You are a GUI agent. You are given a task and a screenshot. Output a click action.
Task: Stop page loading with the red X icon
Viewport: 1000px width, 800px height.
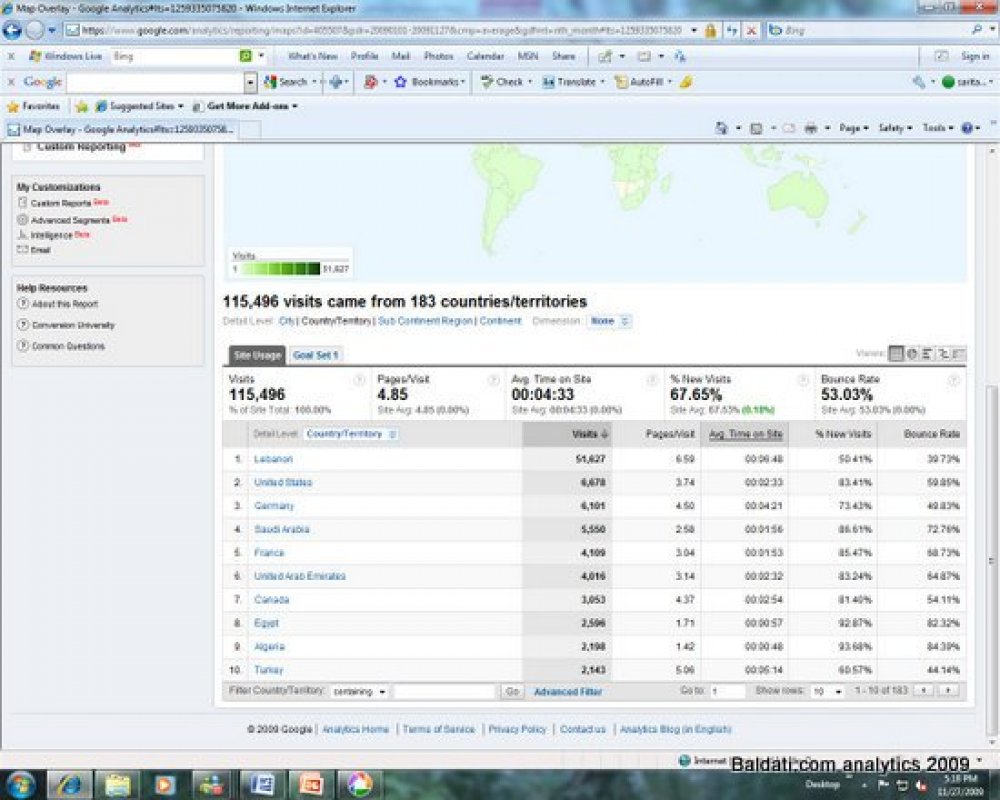pyautogui.click(x=752, y=30)
